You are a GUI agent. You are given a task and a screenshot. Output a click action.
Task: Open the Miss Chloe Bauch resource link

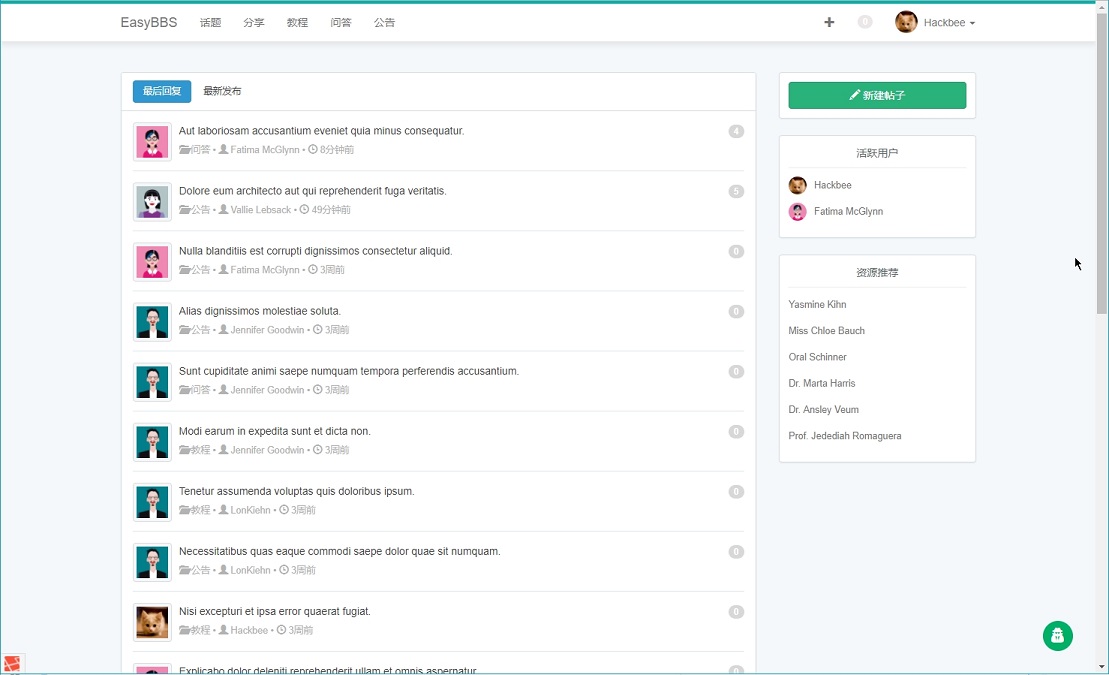click(826, 330)
